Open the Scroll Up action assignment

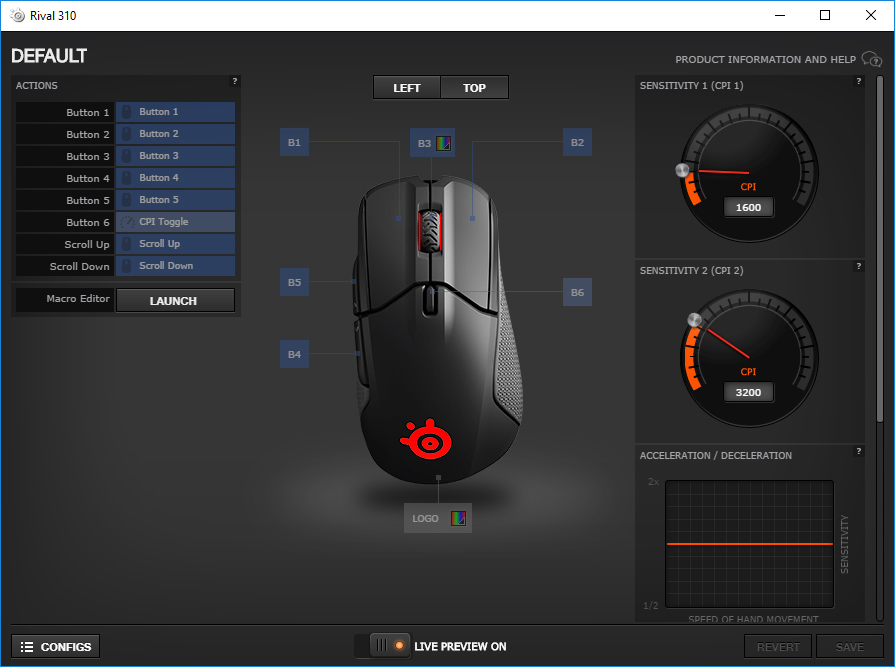pyautogui.click(x=175, y=244)
